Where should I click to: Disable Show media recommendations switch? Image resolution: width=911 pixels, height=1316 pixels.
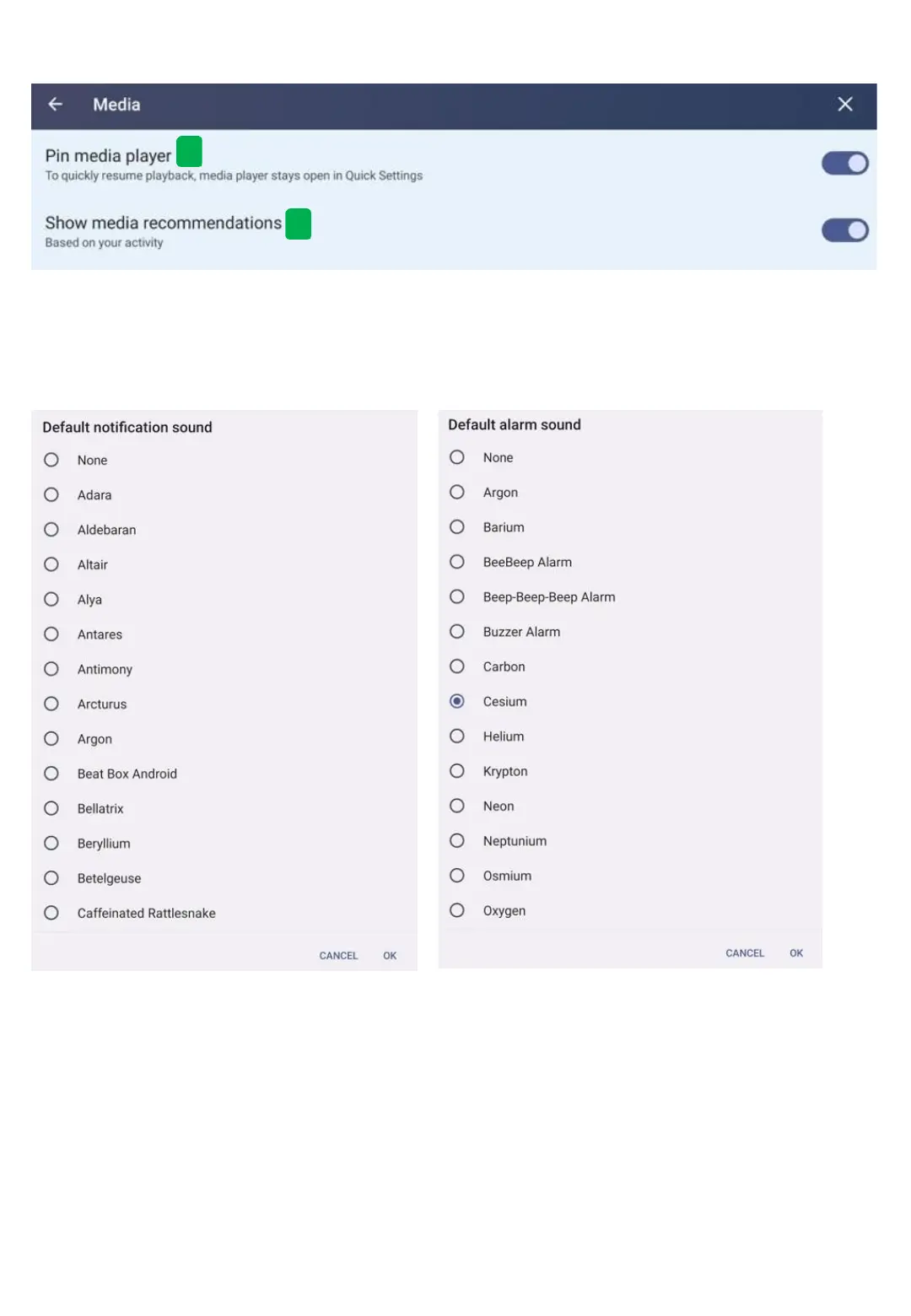point(844,230)
